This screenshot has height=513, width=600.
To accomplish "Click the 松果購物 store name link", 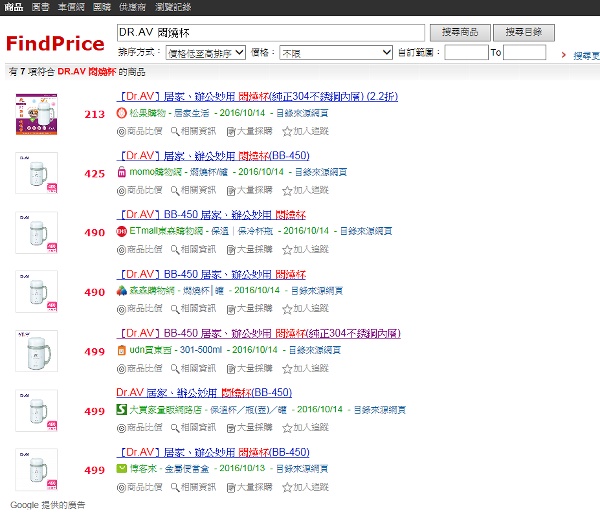I will click(148, 113).
